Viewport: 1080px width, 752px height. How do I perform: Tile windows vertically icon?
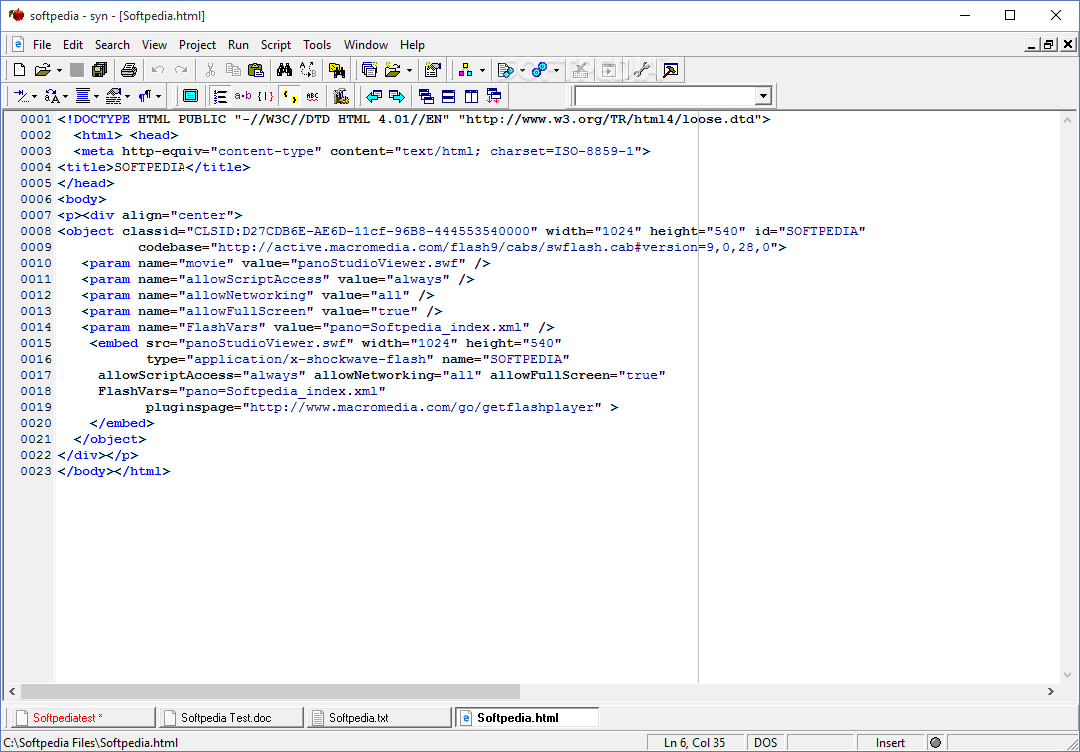pyautogui.click(x=471, y=96)
